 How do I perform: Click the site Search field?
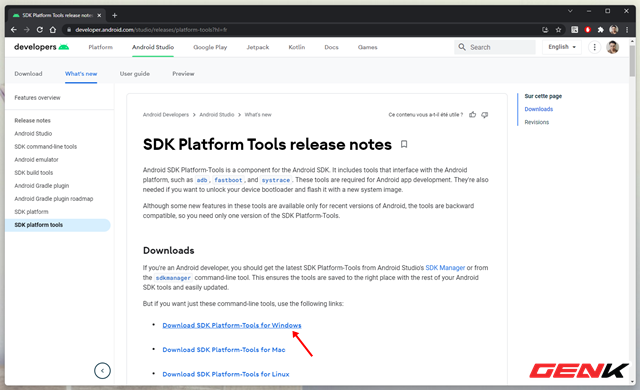click(x=495, y=47)
